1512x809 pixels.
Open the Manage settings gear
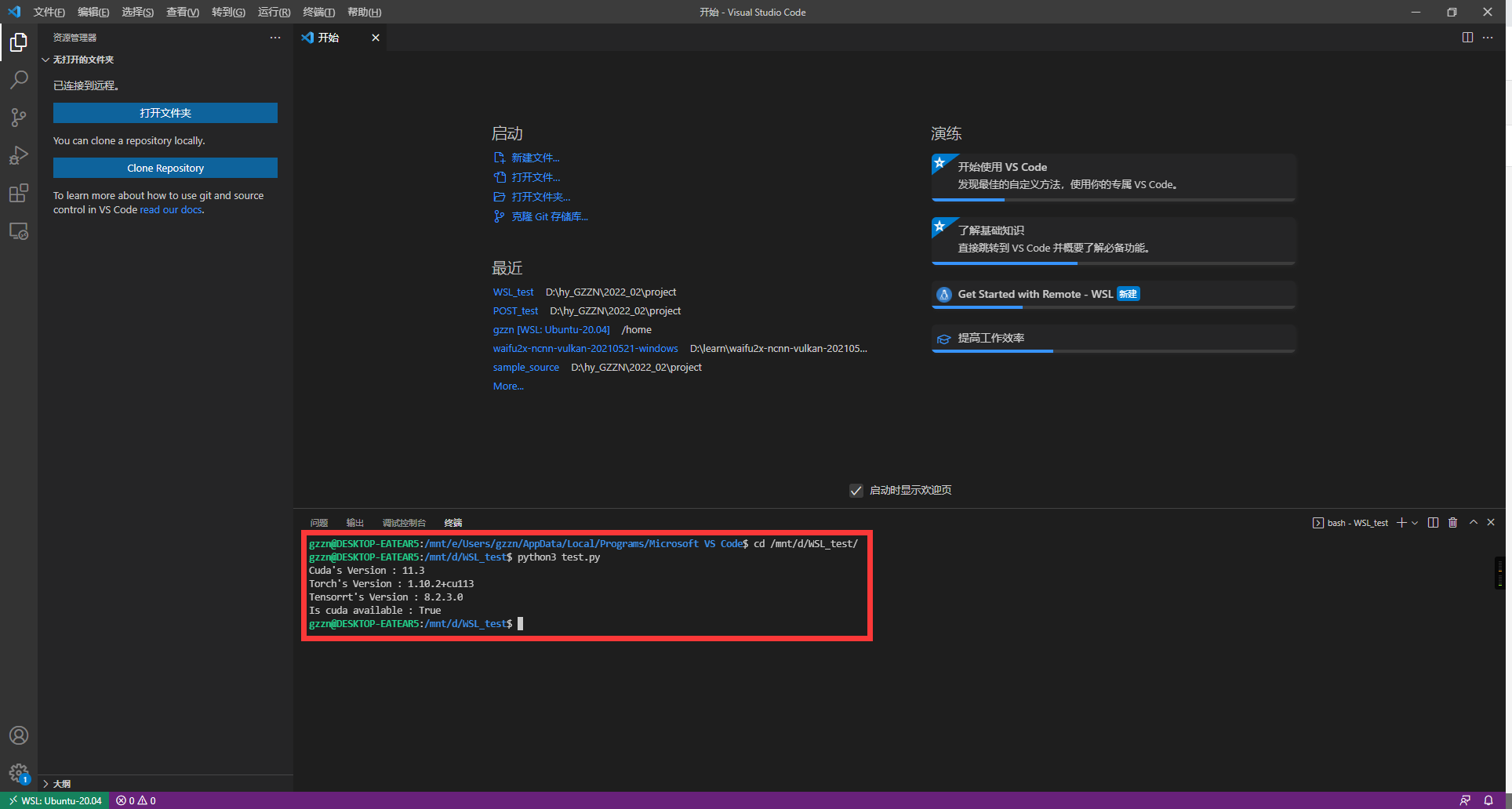19,773
